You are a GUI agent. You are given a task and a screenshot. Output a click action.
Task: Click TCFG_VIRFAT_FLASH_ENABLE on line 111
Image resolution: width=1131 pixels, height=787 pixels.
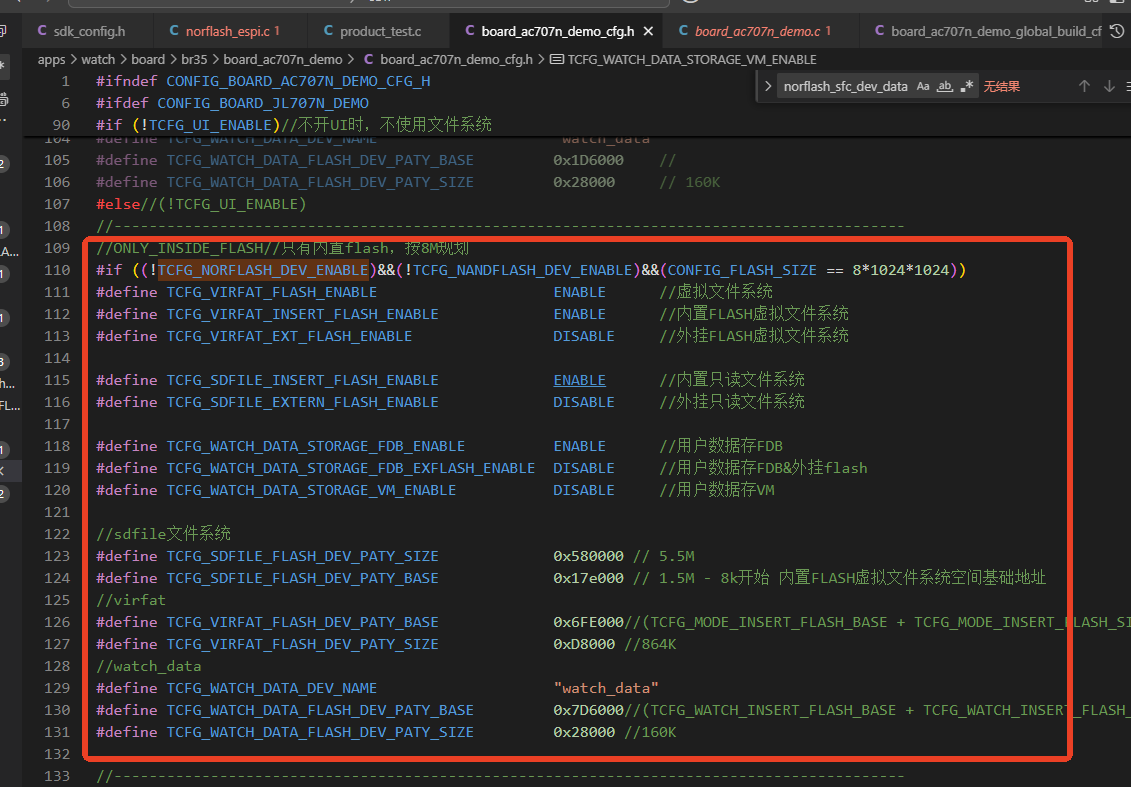(x=272, y=292)
